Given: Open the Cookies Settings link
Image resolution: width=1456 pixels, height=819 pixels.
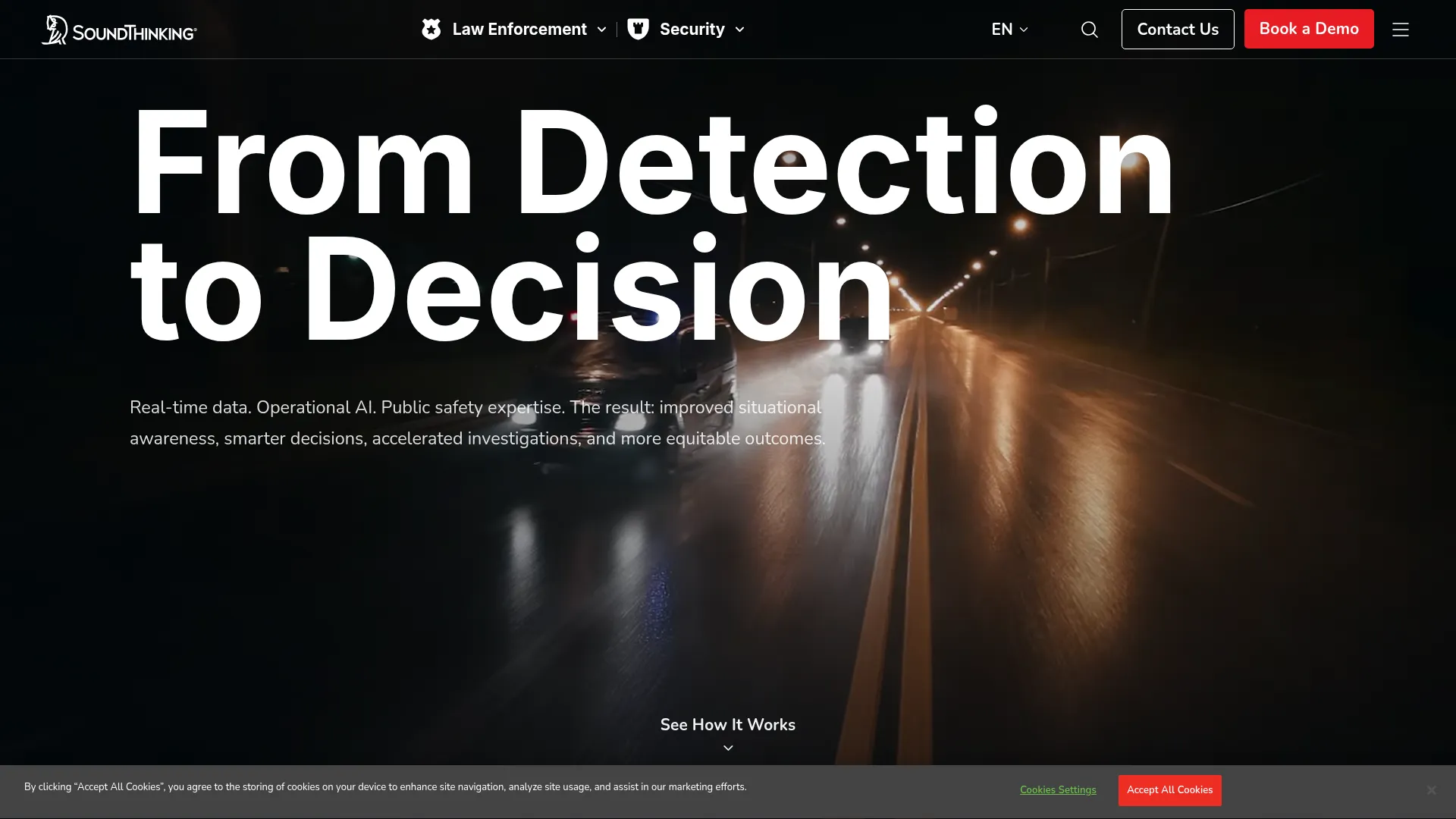Looking at the screenshot, I should tap(1058, 790).
